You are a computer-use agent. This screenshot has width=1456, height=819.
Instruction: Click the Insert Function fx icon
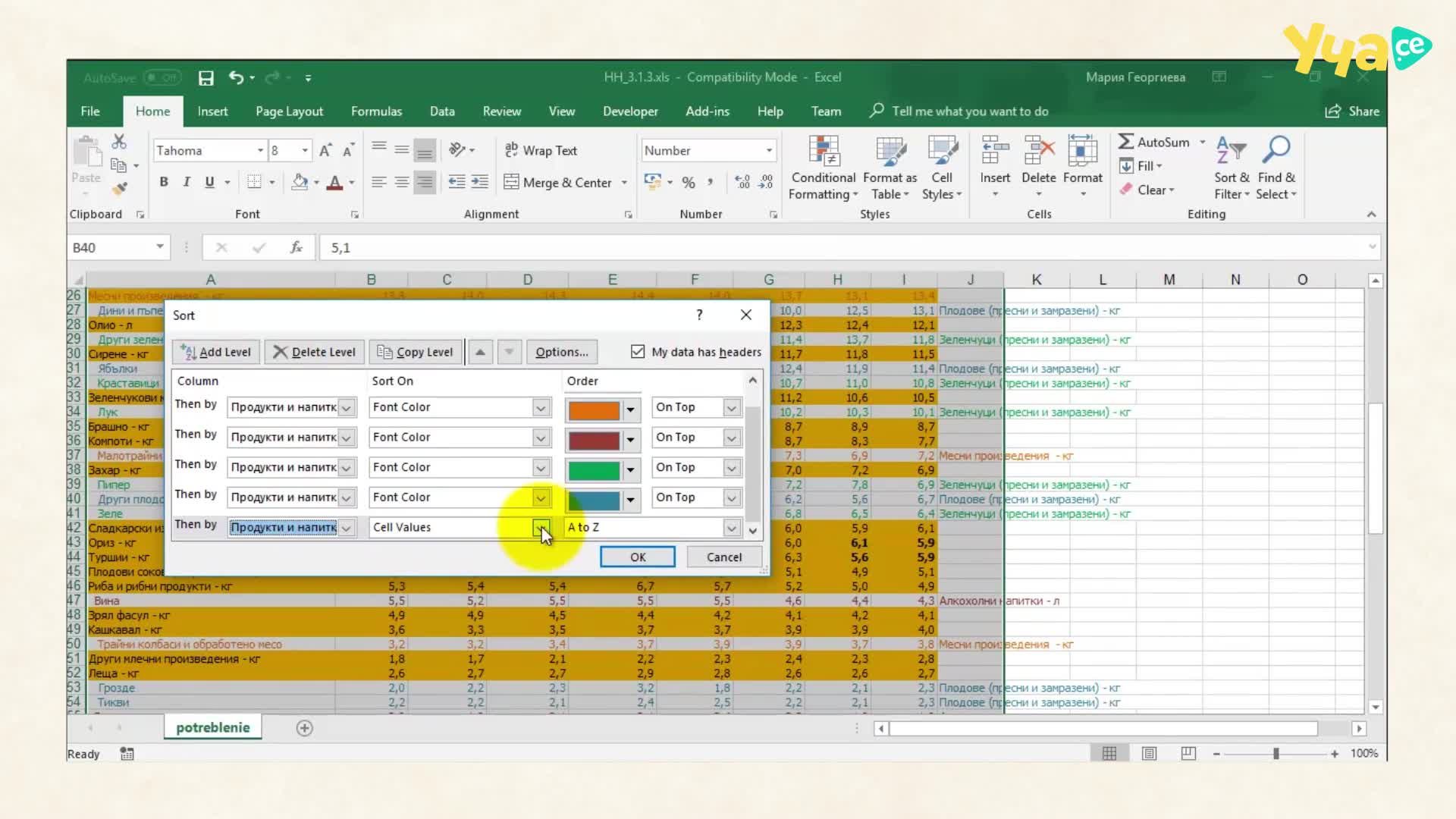297,247
